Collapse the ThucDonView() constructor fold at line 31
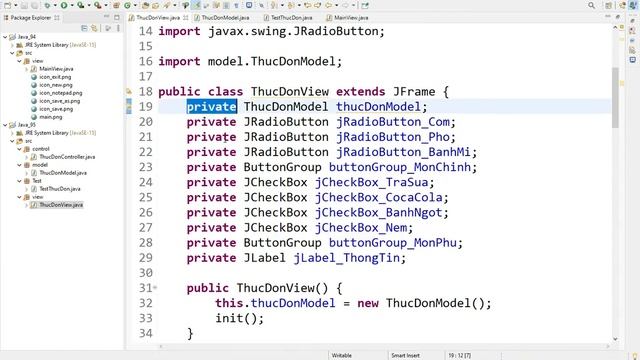The image size is (640, 360). (x=155, y=288)
